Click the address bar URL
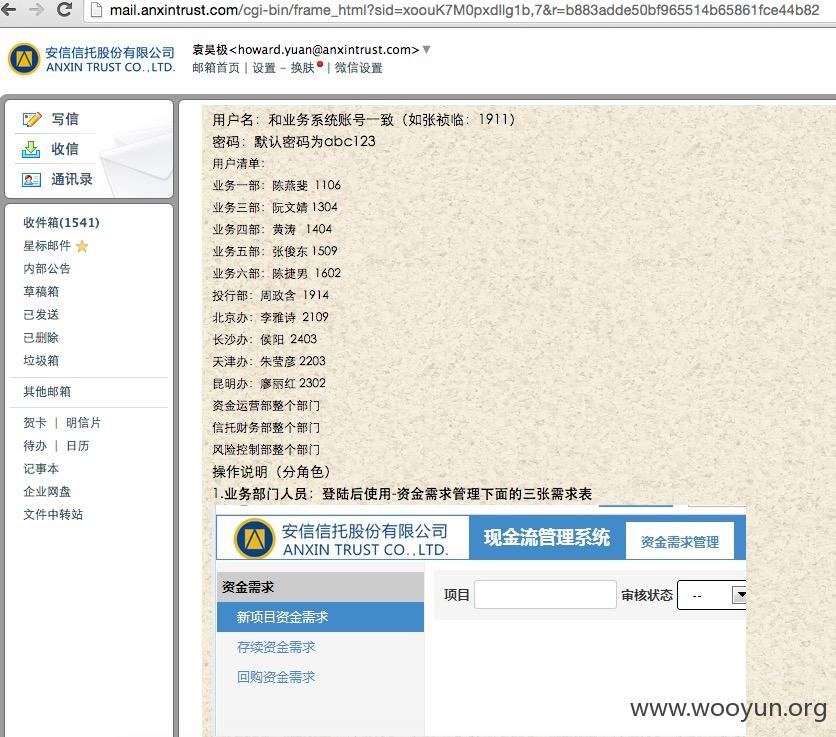The image size is (836, 737). tap(464, 10)
